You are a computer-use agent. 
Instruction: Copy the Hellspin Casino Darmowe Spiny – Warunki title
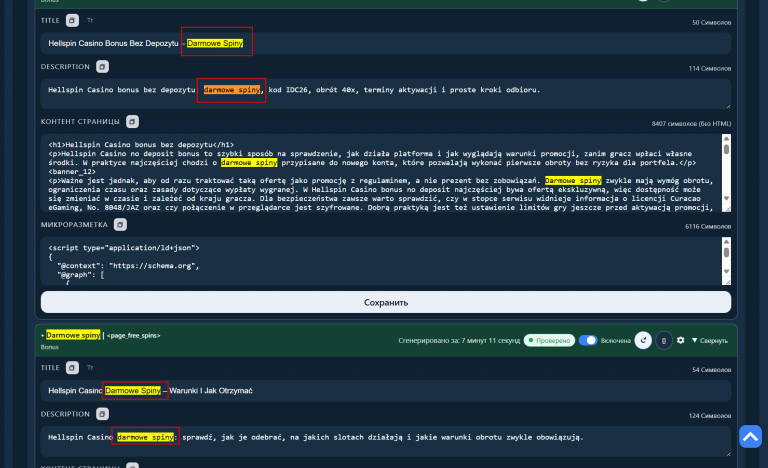click(72, 368)
